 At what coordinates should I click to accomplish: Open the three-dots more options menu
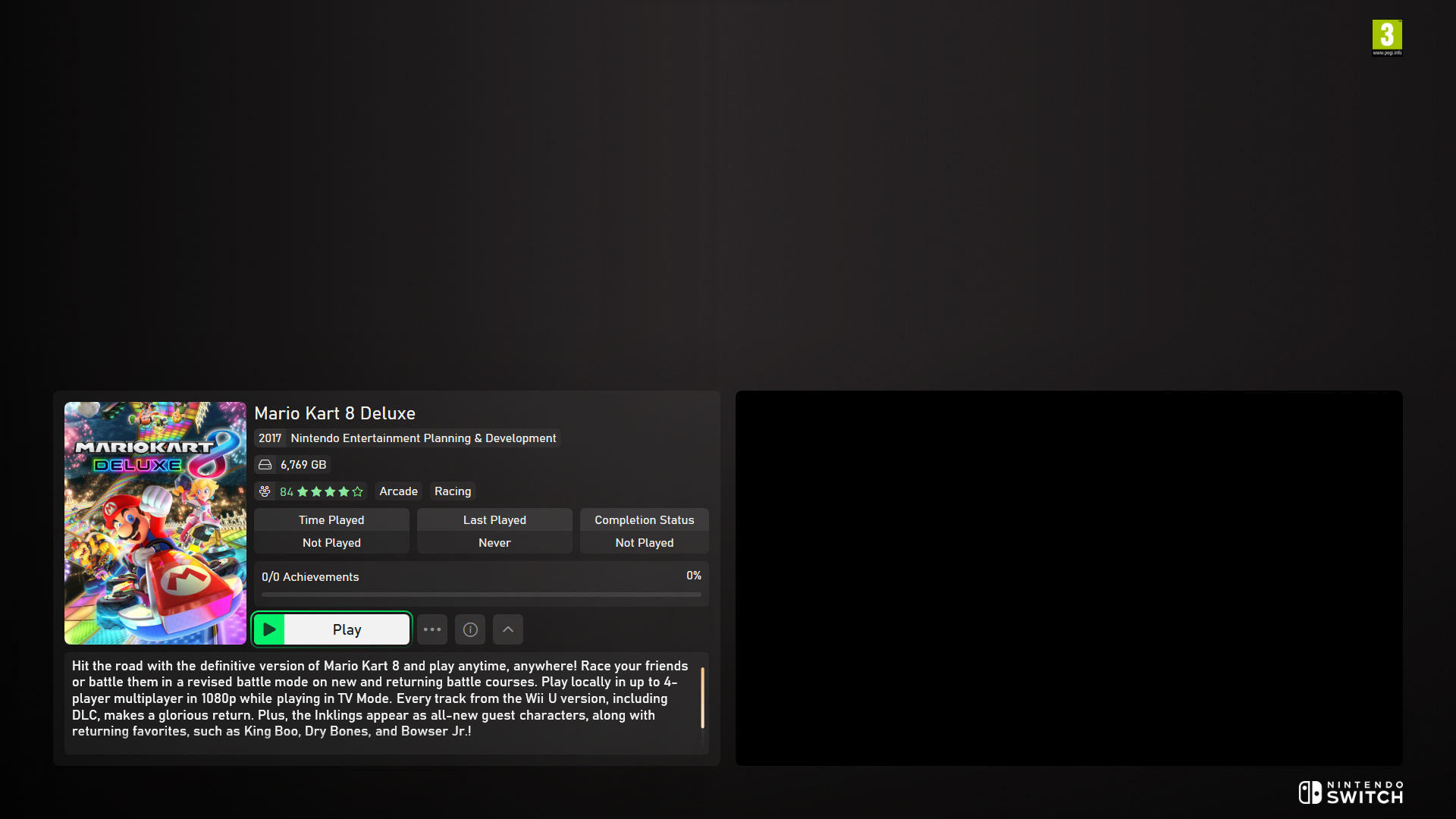click(432, 629)
